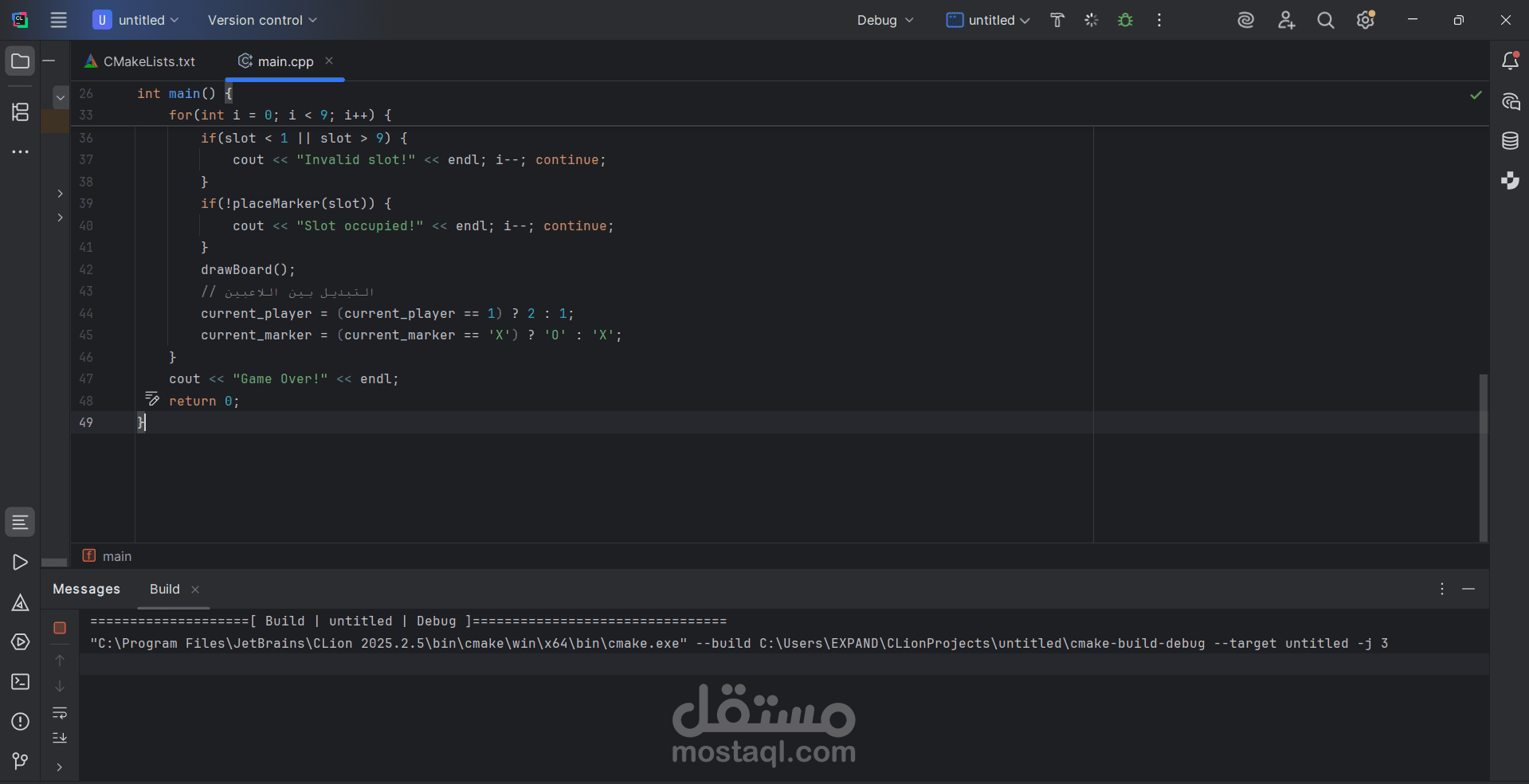Image resolution: width=1529 pixels, height=784 pixels.
Task: Select the Build tab in Messages
Action: (165, 589)
